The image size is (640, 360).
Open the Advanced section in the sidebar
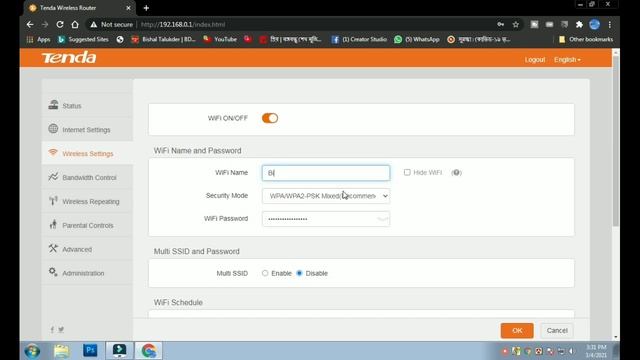click(x=87, y=249)
